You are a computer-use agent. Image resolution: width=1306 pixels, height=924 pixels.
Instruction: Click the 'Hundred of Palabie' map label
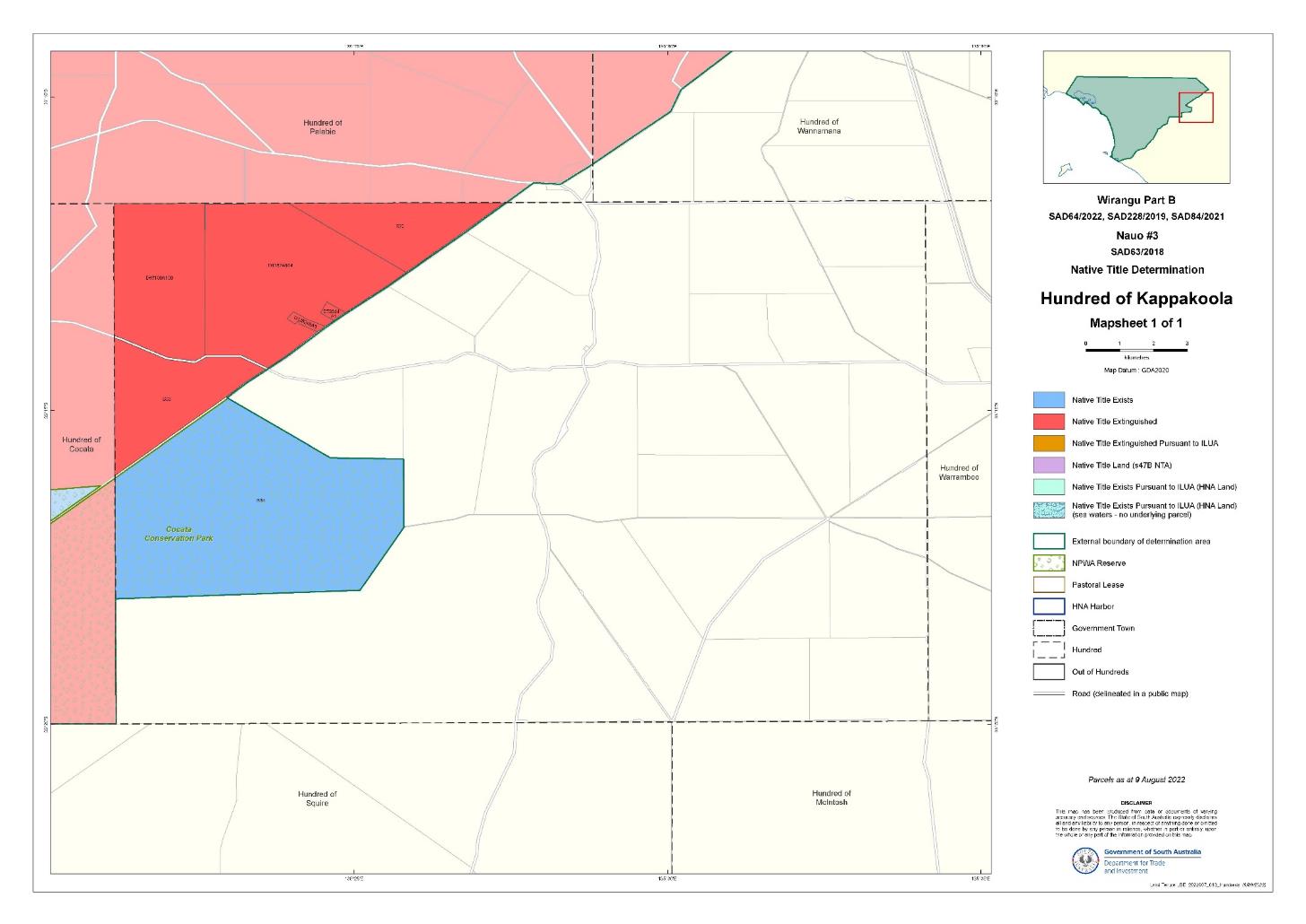(323, 126)
